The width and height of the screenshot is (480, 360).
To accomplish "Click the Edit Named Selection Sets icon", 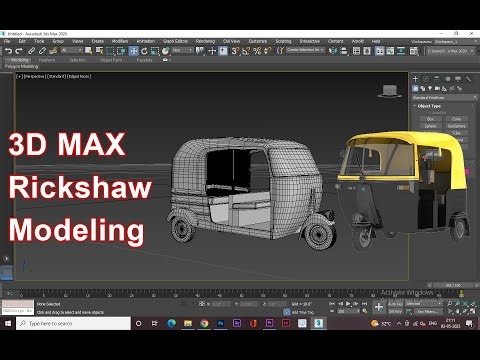I will coord(280,51).
